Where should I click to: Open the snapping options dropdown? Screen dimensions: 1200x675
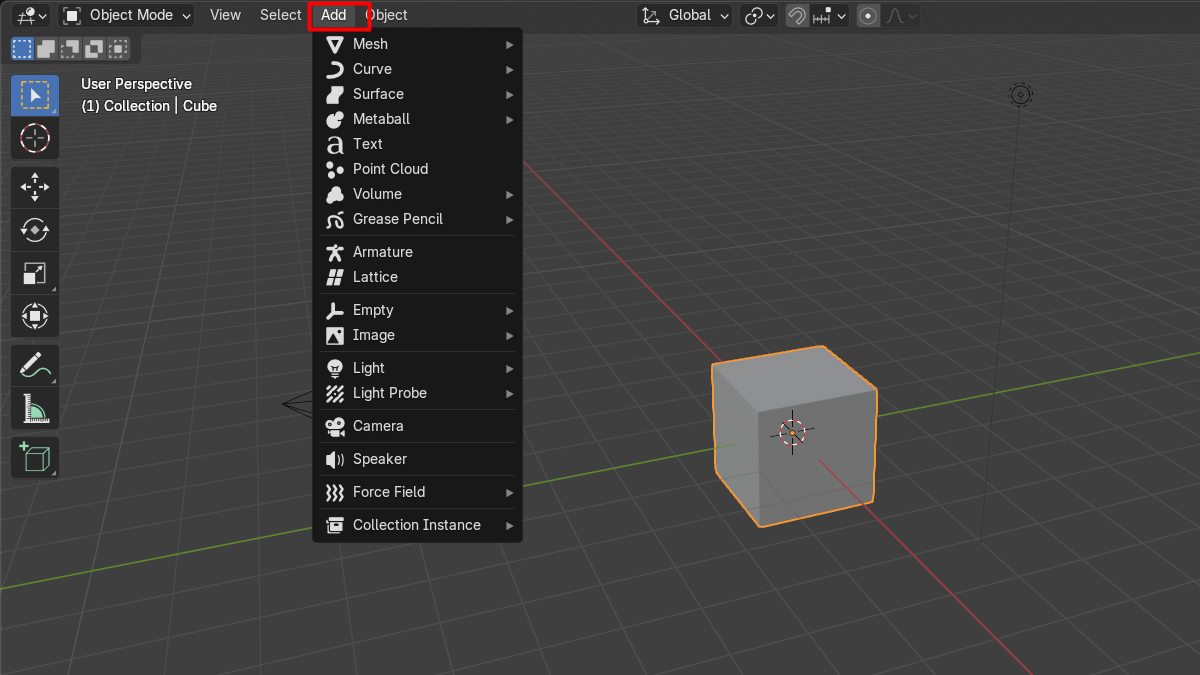pos(830,15)
